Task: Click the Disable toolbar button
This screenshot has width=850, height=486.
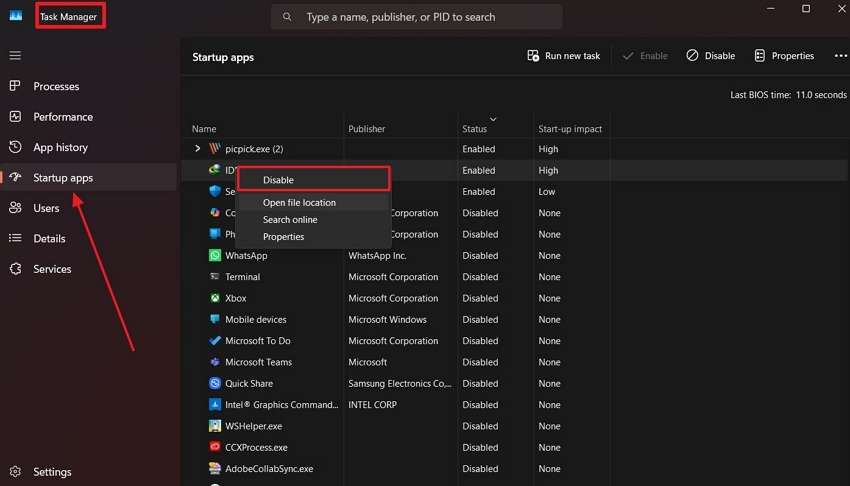Action: coord(710,56)
